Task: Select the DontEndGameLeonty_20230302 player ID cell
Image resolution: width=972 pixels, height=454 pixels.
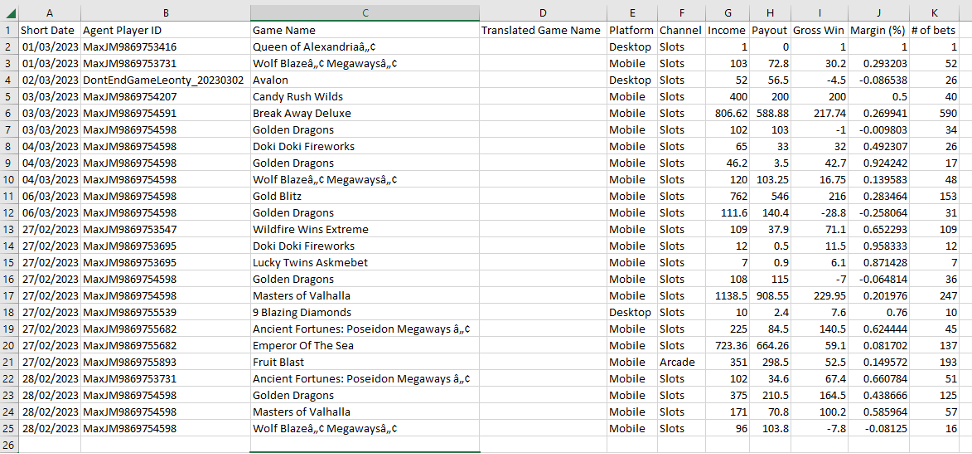Action: (x=164, y=80)
